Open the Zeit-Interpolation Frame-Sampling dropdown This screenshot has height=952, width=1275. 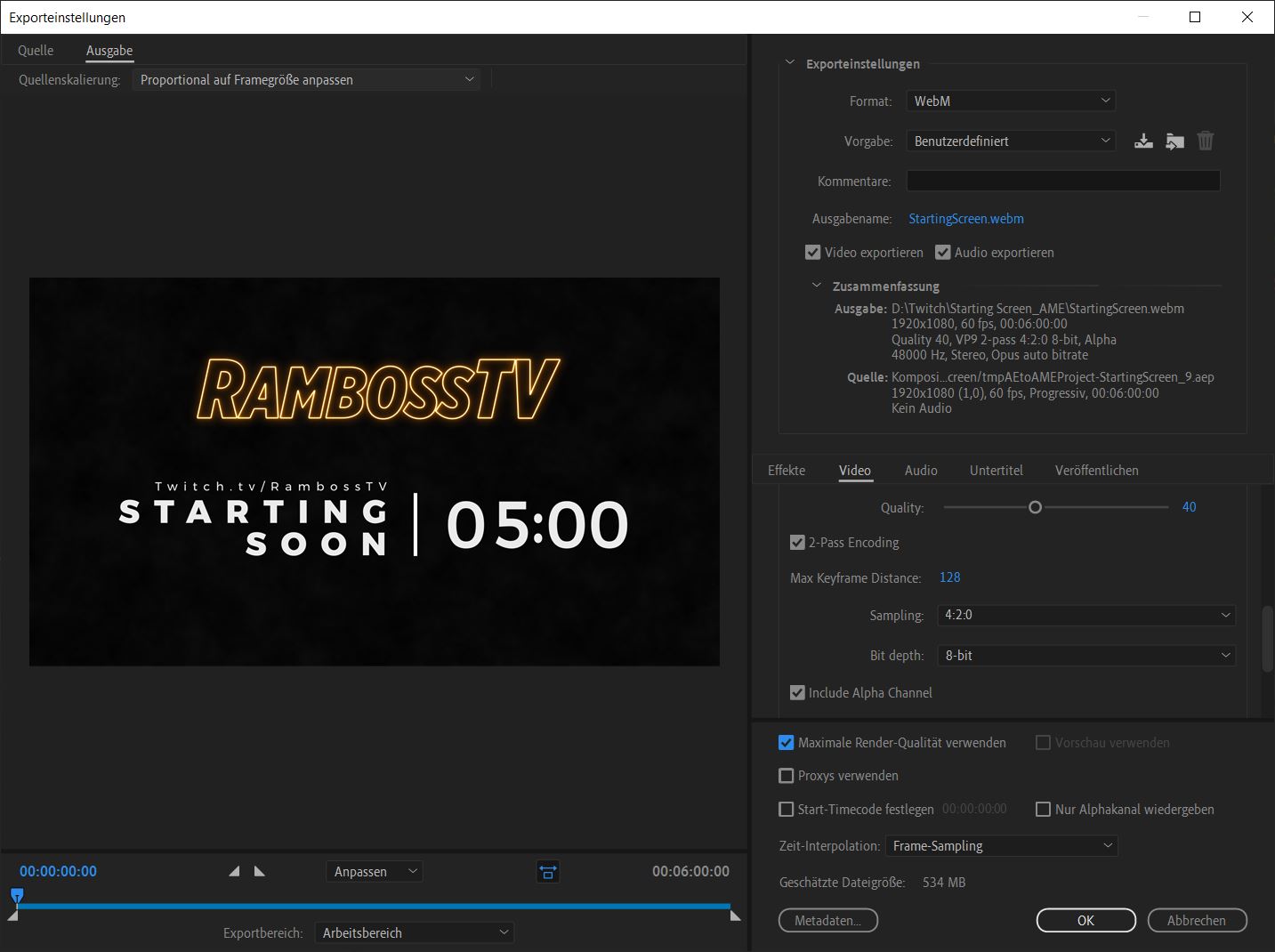pos(1001,845)
